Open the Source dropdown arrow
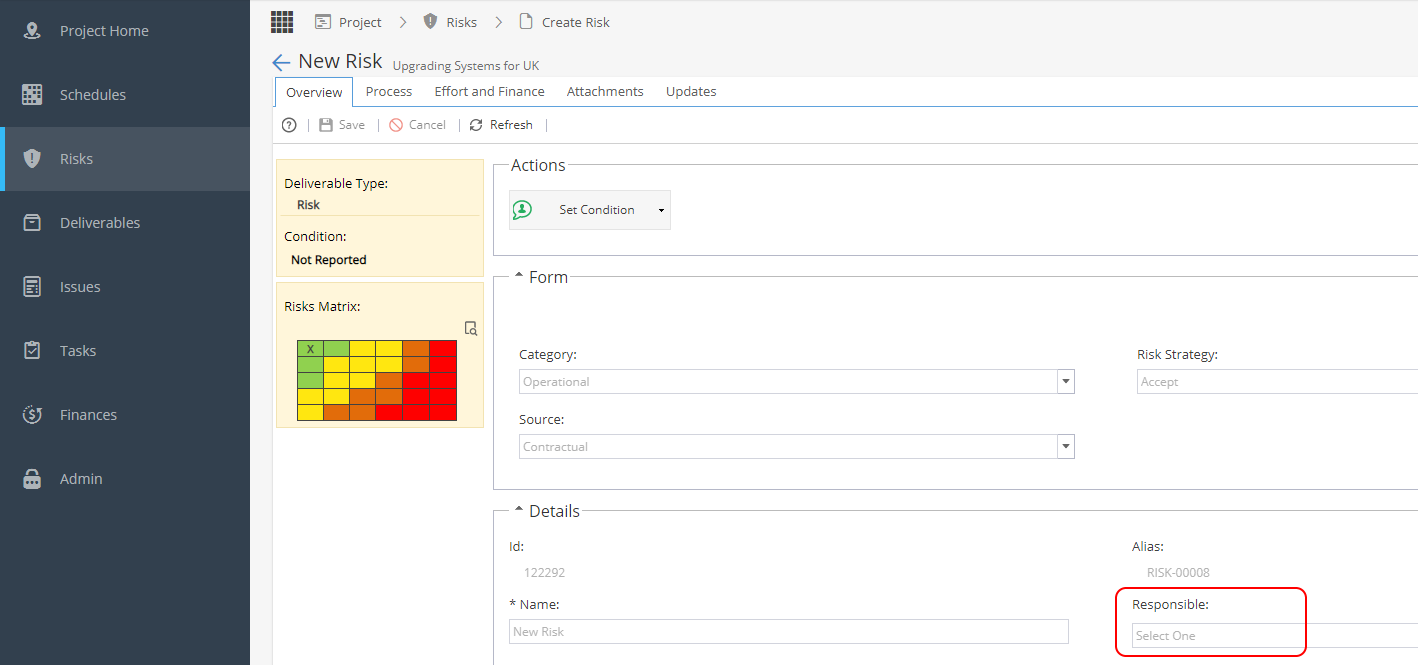The height and width of the screenshot is (665, 1418). [x=1066, y=447]
